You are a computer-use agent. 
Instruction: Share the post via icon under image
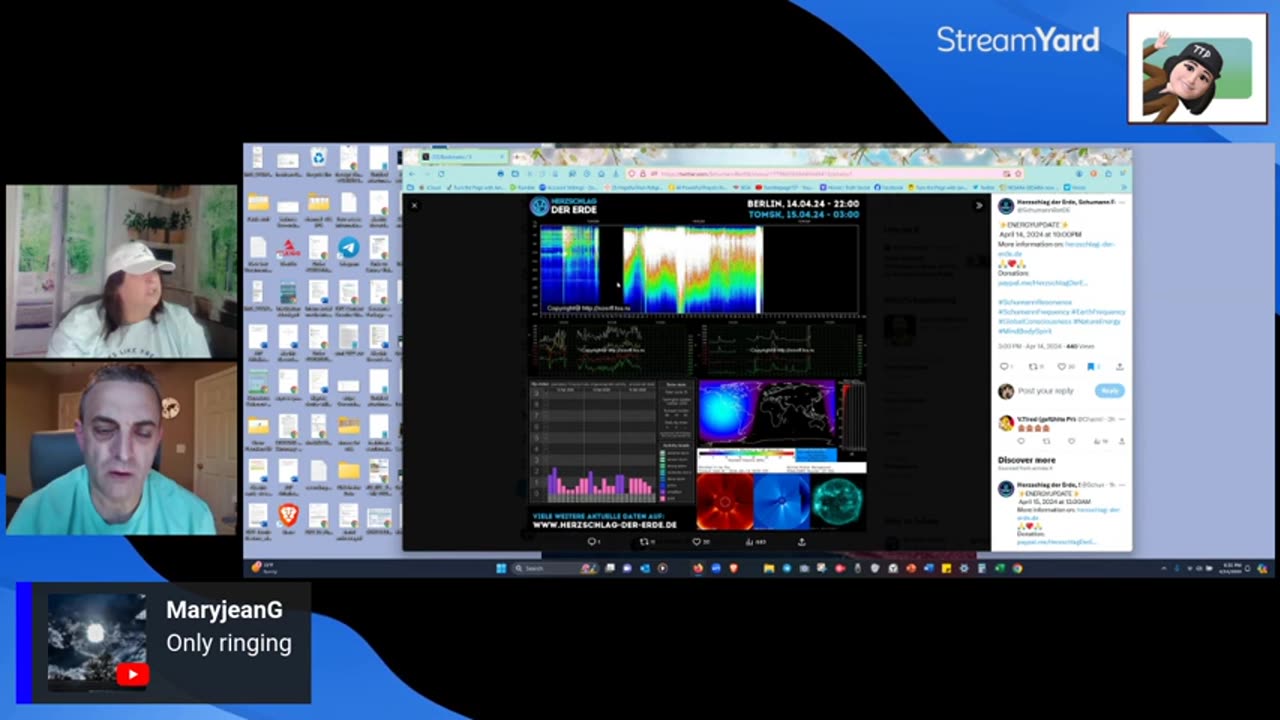[x=801, y=541]
